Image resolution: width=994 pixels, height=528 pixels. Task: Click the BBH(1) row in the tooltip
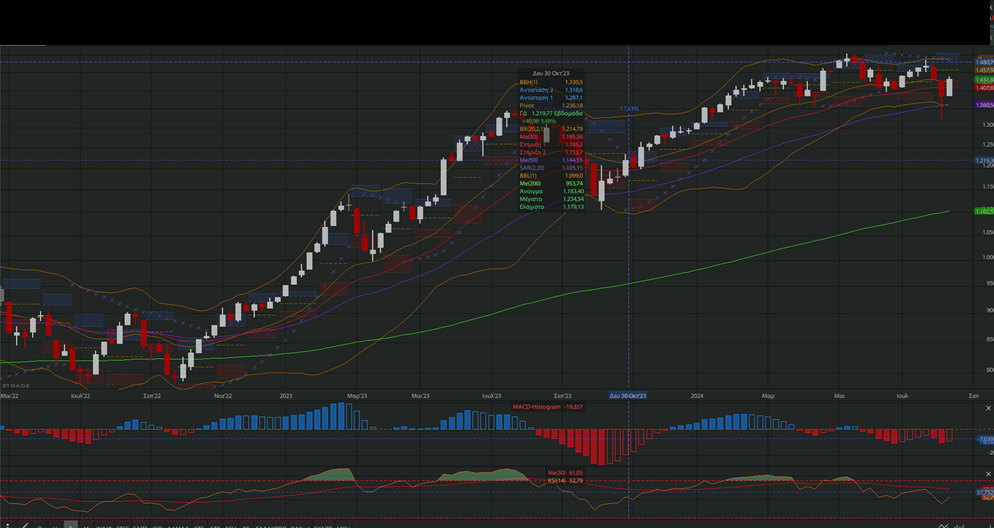(x=551, y=82)
